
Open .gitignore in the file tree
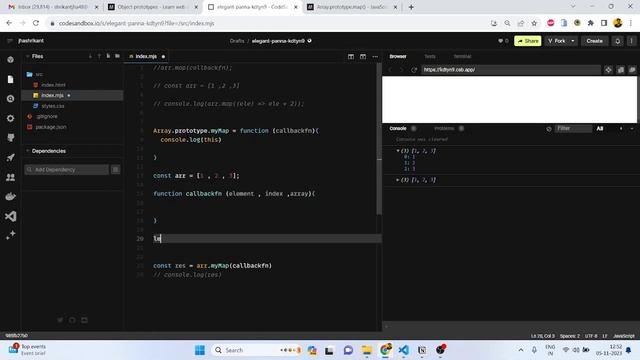47,116
